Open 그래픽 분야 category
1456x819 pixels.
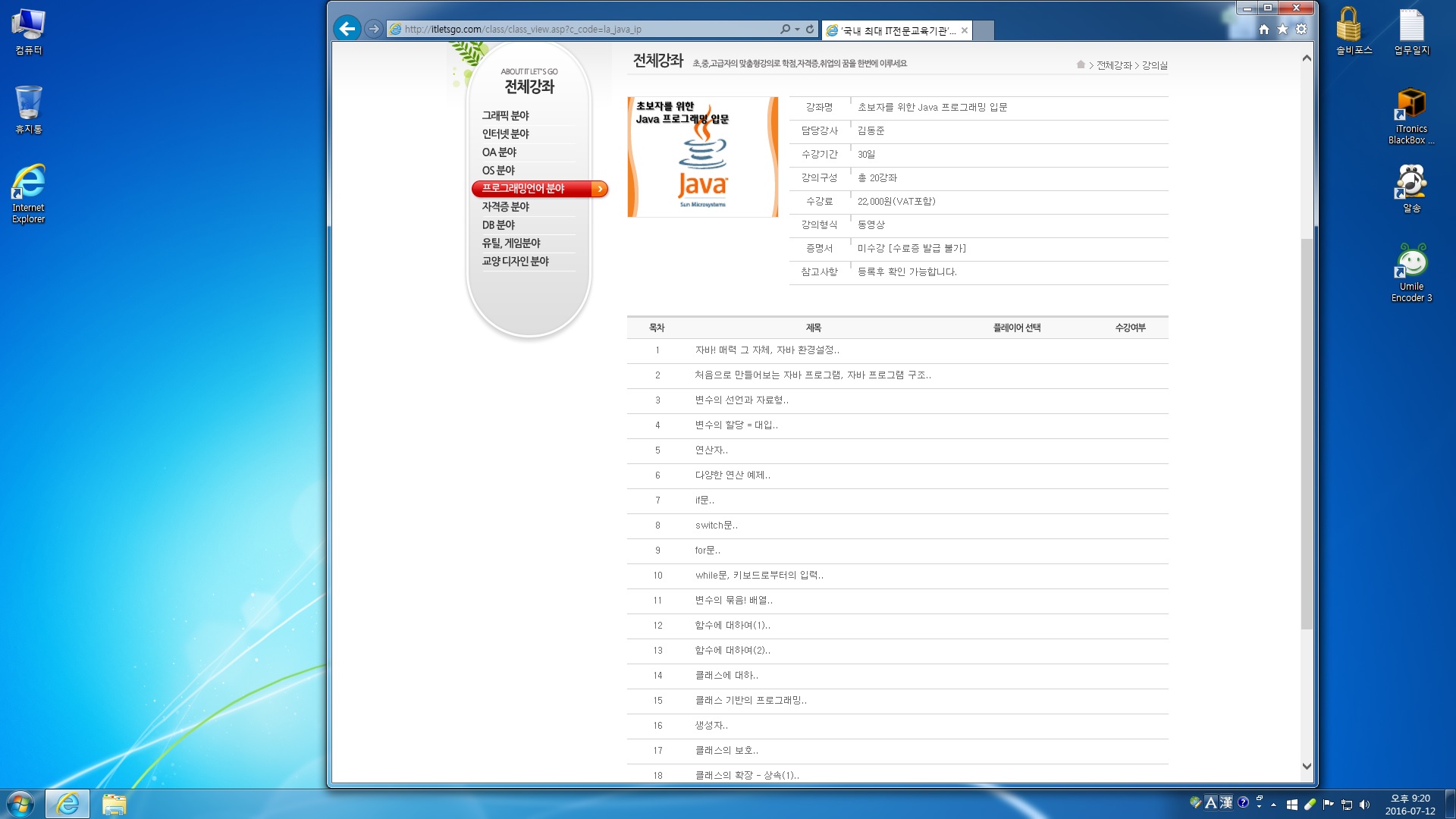[506, 115]
